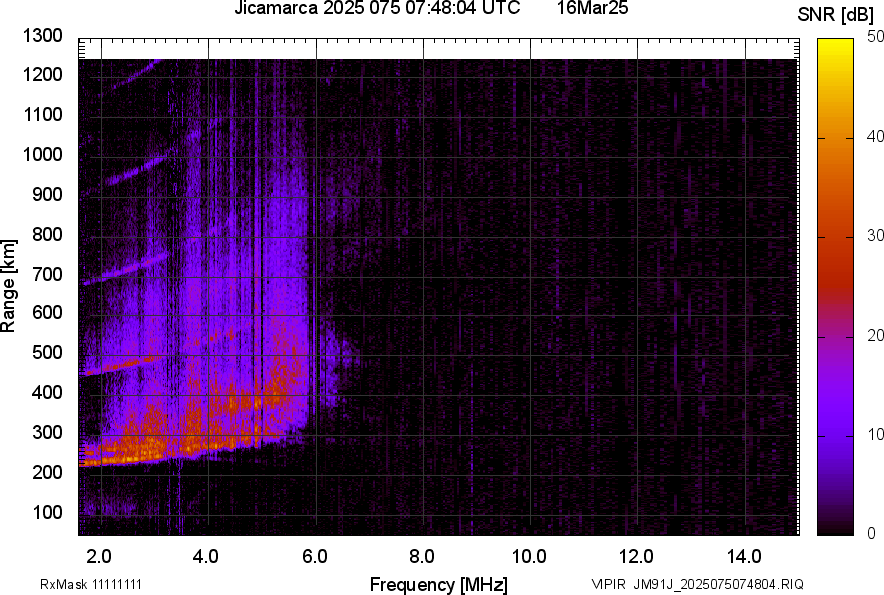
Task: Click the frequency tick label 4.0
Action: pos(206,557)
